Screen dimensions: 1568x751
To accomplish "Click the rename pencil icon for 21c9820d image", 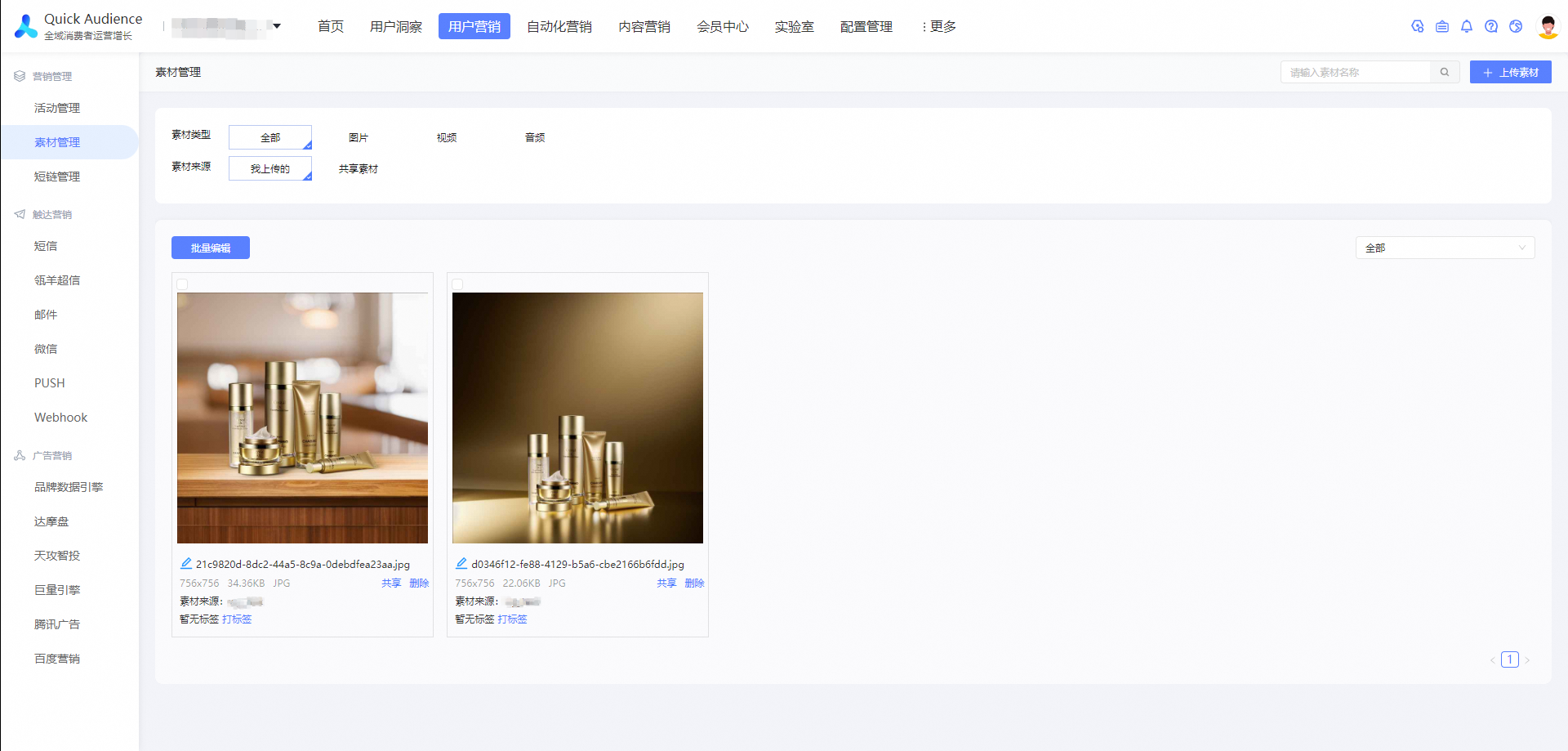I will tap(186, 564).
